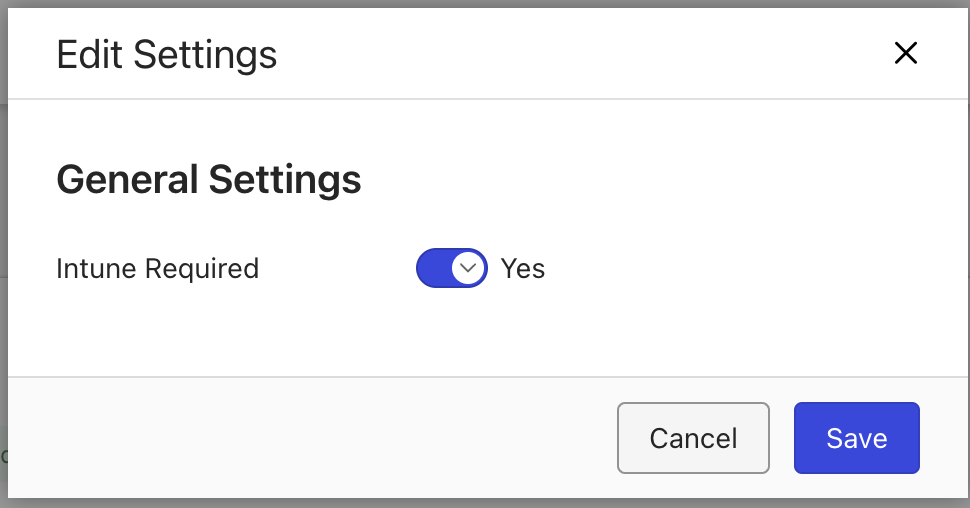The height and width of the screenshot is (508, 970).
Task: Click the Yes label beside the toggle
Action: coord(523,268)
